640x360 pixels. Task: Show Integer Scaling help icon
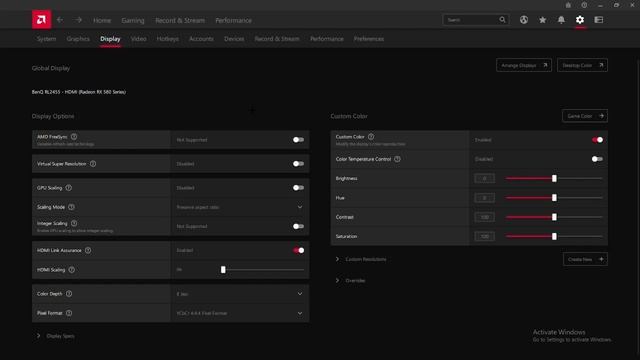pos(74,223)
